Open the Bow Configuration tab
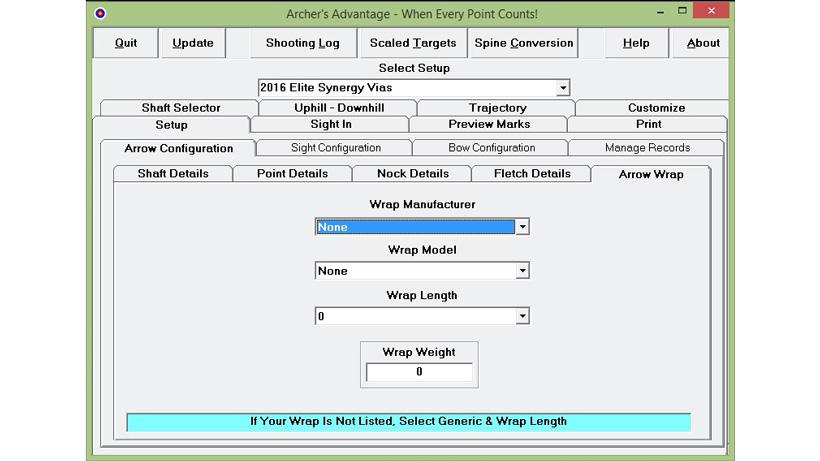 pos(492,148)
